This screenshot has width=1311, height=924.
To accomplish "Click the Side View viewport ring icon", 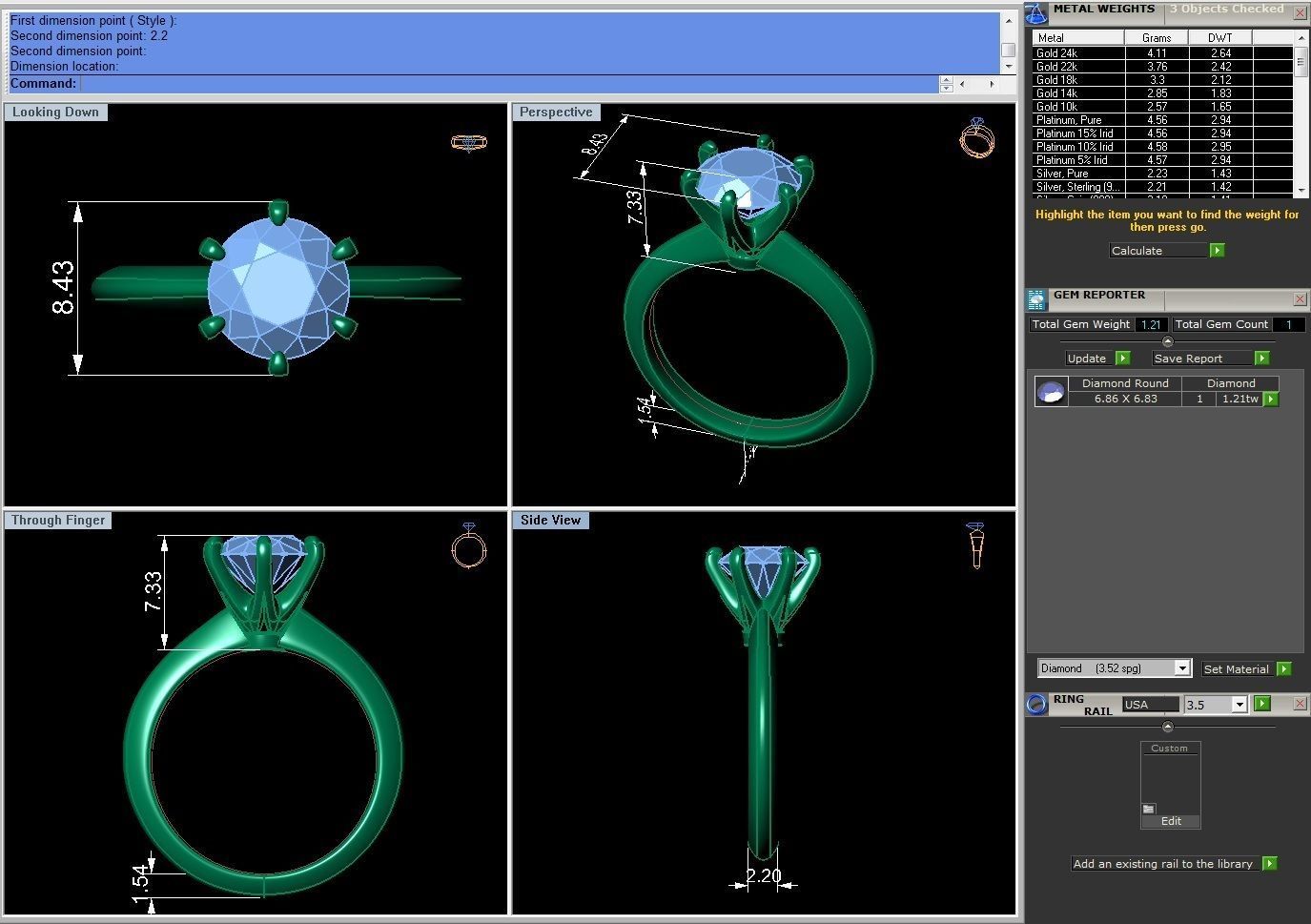I will click(x=975, y=545).
